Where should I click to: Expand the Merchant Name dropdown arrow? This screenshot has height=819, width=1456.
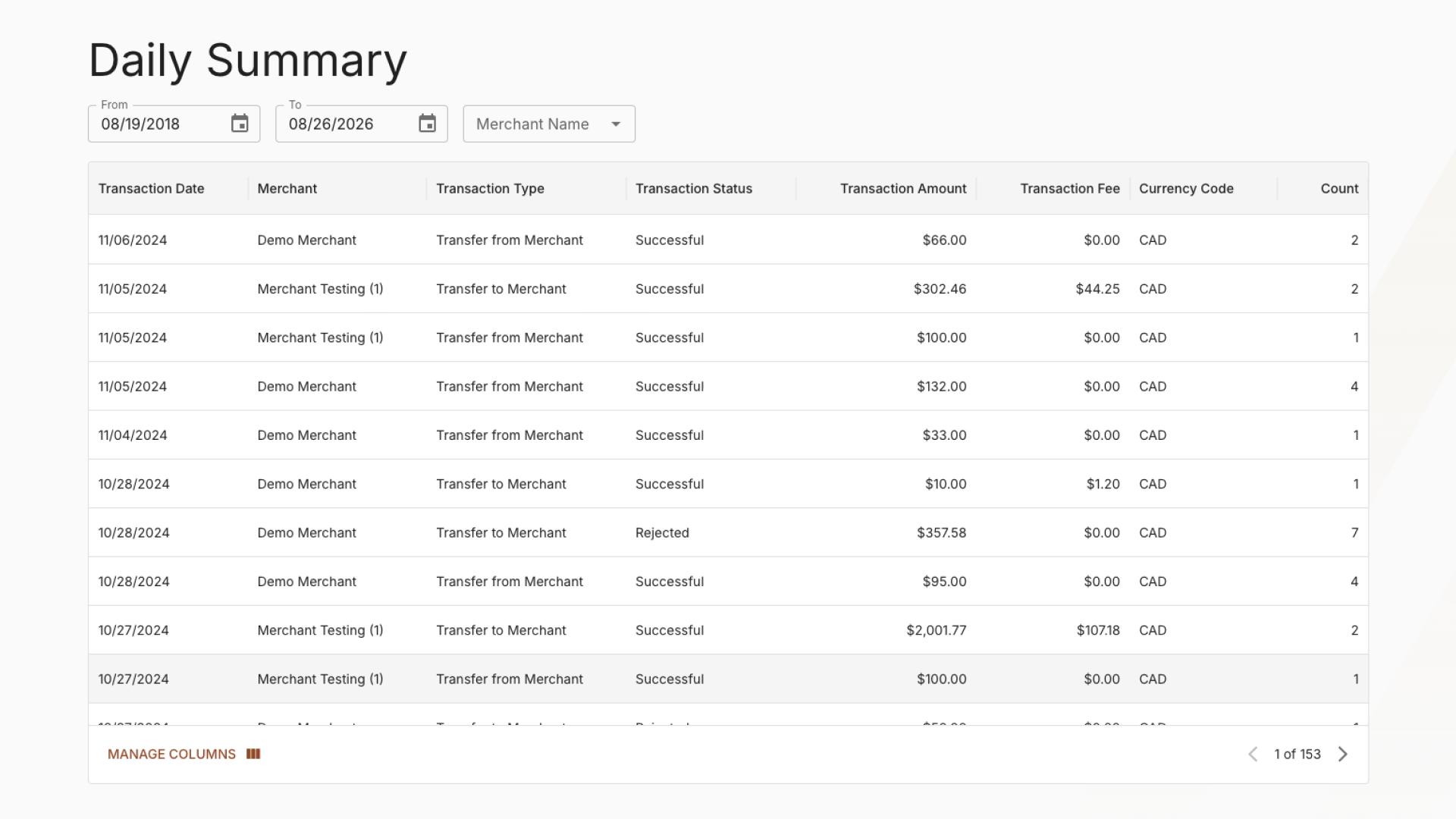pos(616,124)
